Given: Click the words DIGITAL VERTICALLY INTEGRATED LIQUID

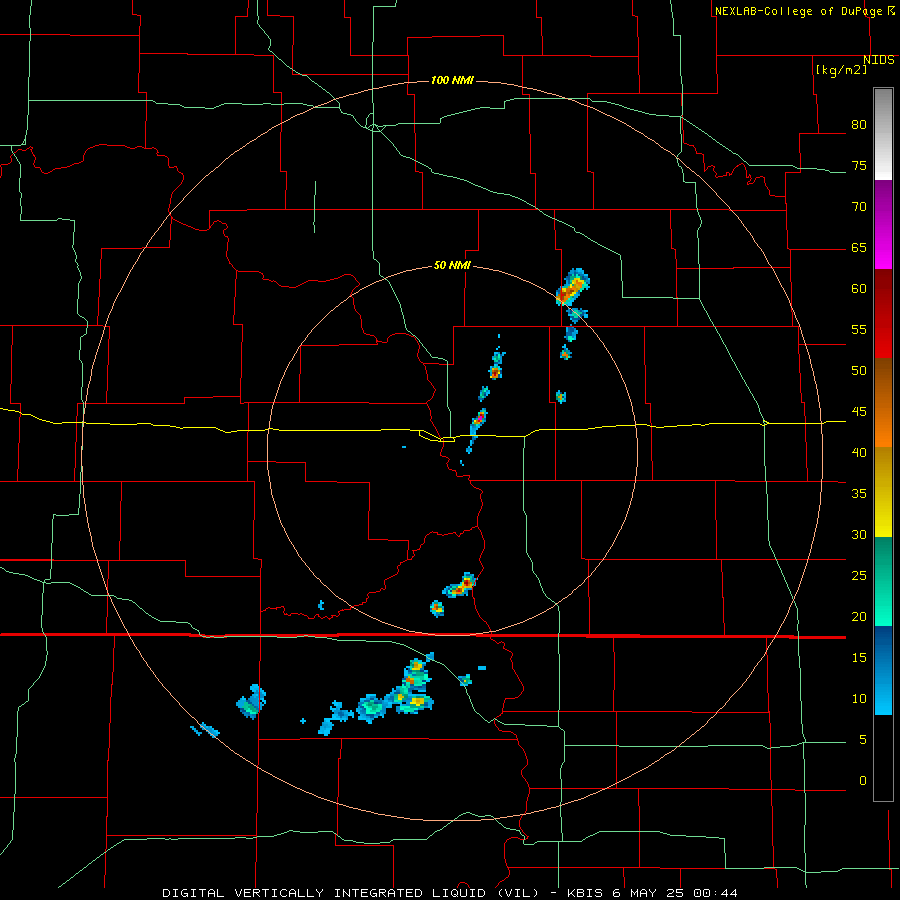Looking at the screenshot, I should [x=326, y=893].
